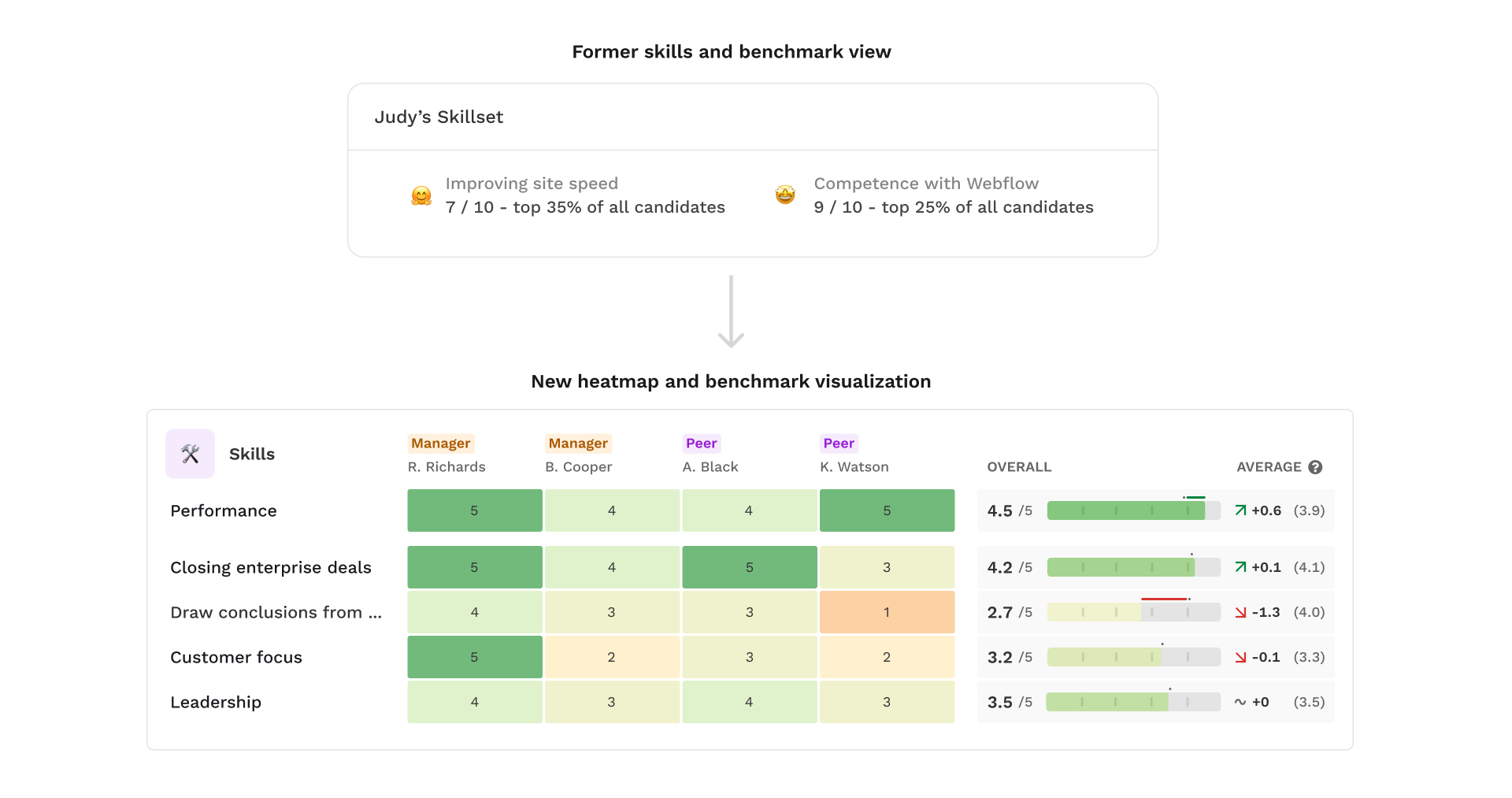Click the star-eyes emoji for Webflow competence
Image resolution: width=1512 pixels, height=798 pixels.
coord(785,195)
